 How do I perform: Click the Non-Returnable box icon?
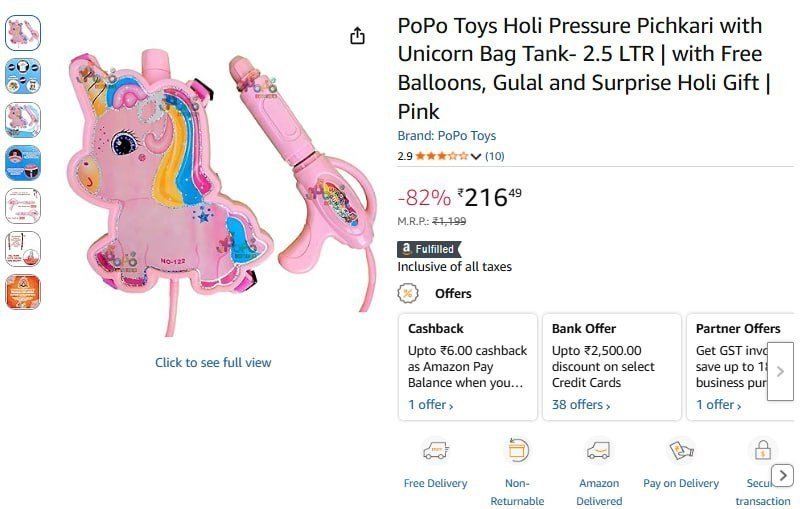[517, 451]
